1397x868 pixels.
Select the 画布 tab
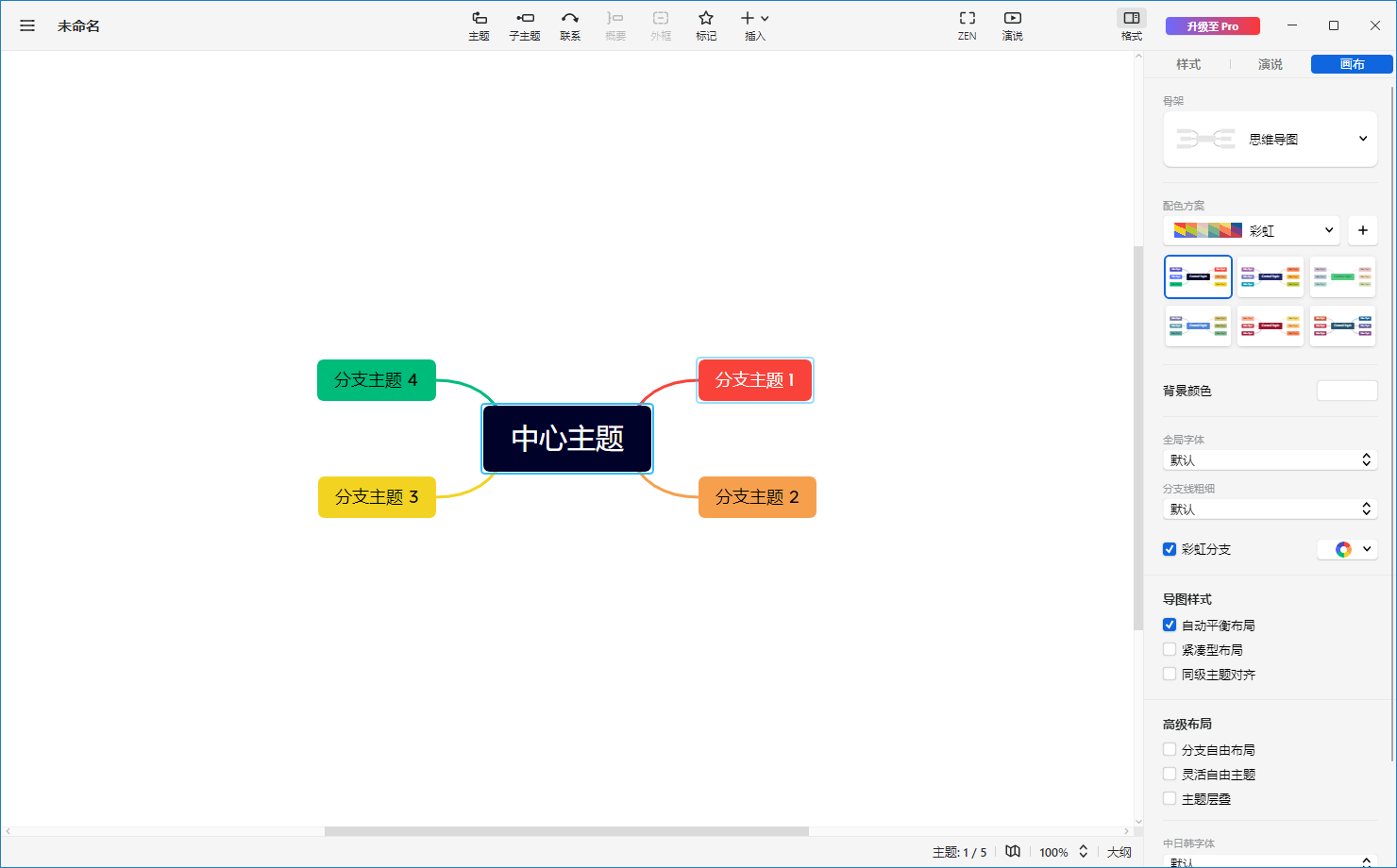1352,64
